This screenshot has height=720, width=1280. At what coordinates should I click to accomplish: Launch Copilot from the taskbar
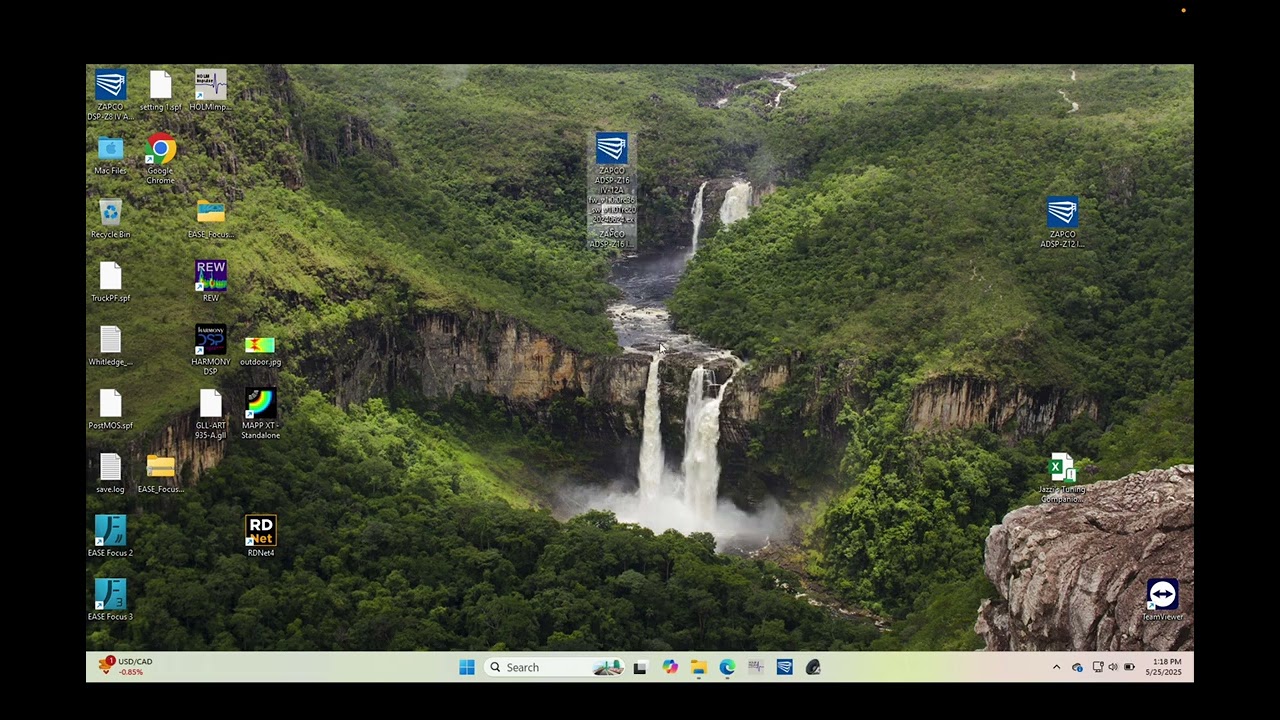point(669,667)
